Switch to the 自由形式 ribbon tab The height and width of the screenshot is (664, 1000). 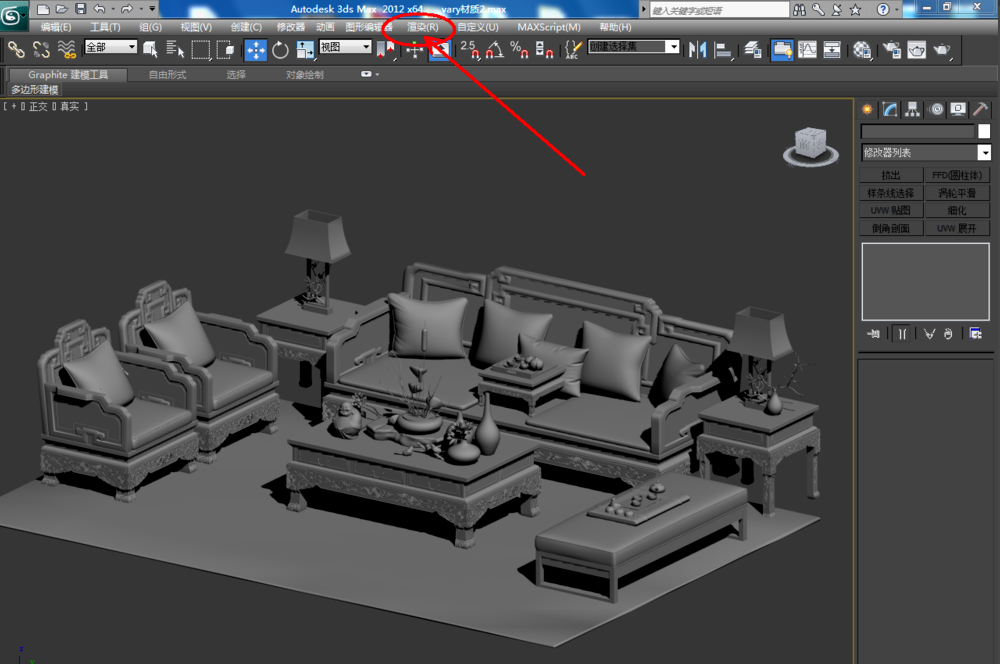(167, 75)
